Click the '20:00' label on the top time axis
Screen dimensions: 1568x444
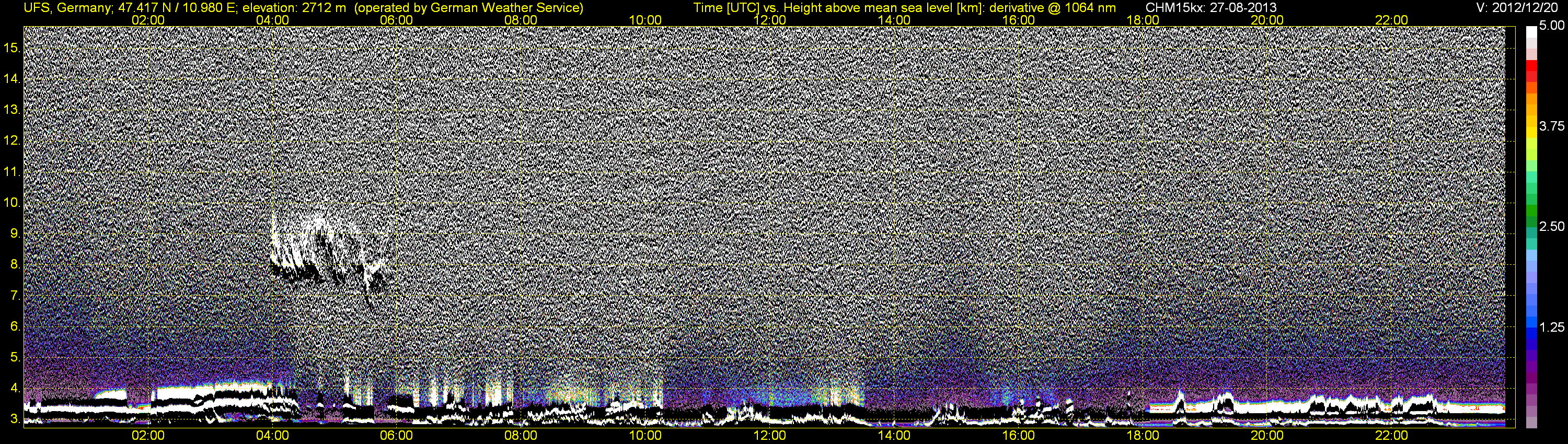point(1267,20)
